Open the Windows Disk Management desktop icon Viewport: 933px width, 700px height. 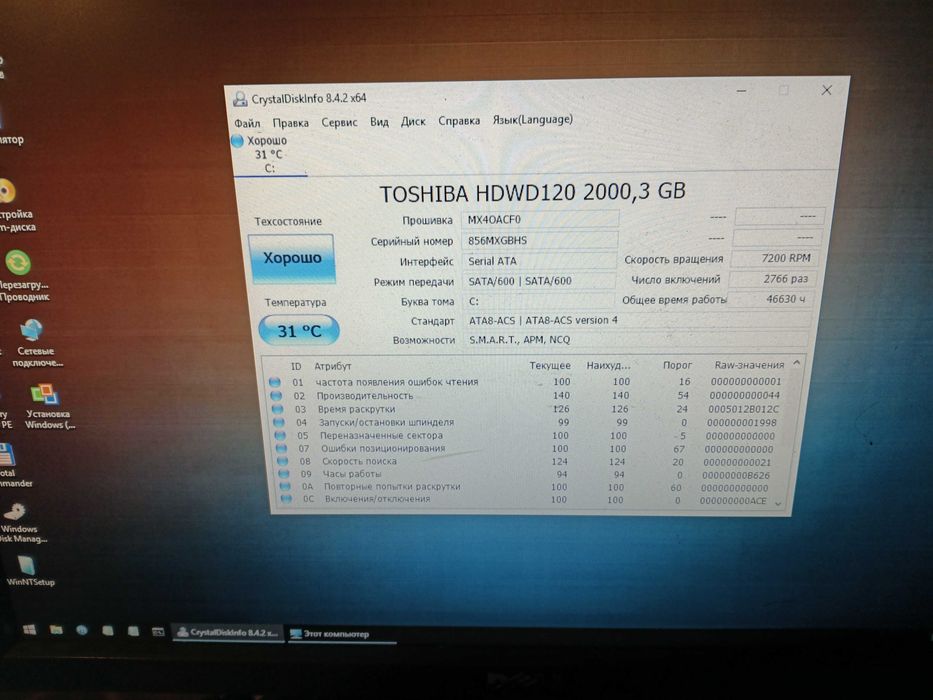[x=20, y=523]
